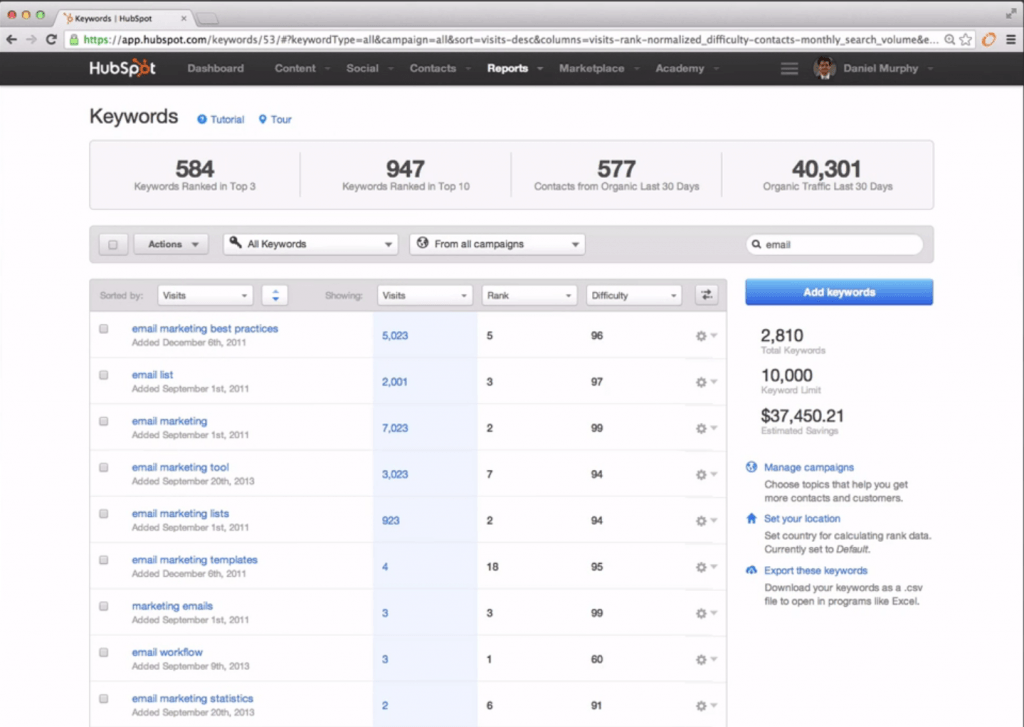Image resolution: width=1024 pixels, height=727 pixels.
Task: Open gear settings for email marketing lists
Action: 706,521
